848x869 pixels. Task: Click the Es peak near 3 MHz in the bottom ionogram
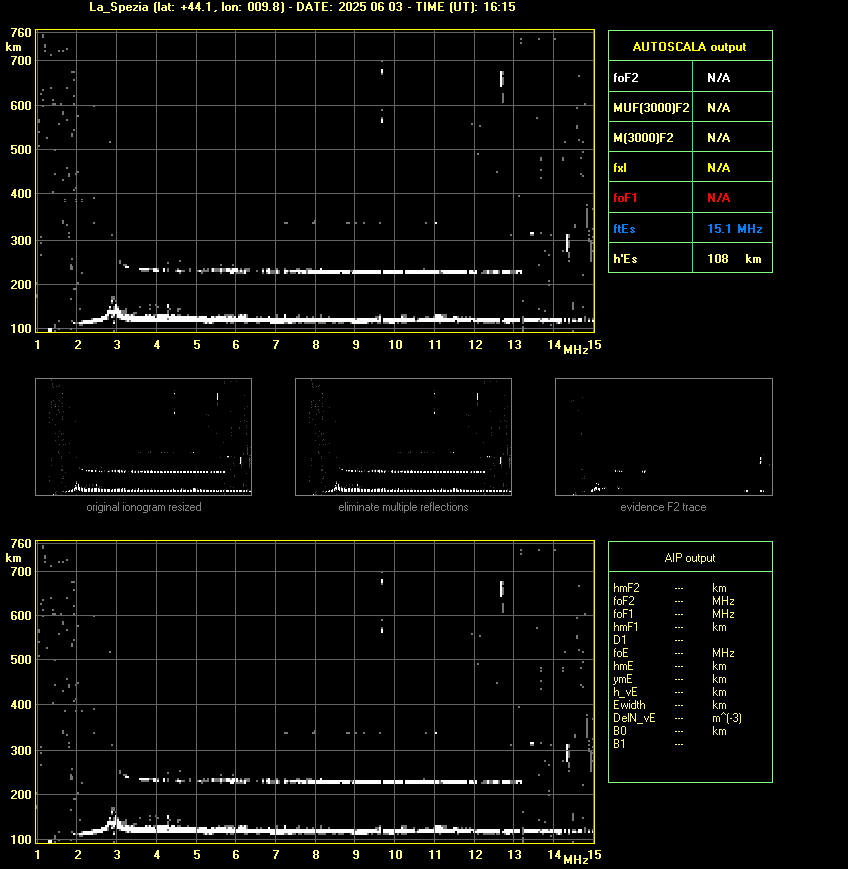[x=114, y=819]
